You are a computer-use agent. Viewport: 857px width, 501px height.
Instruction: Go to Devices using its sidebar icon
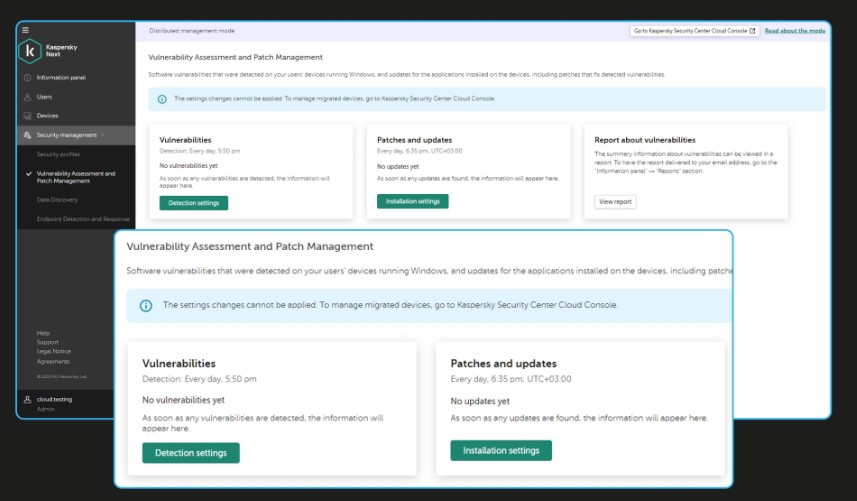(x=27, y=116)
